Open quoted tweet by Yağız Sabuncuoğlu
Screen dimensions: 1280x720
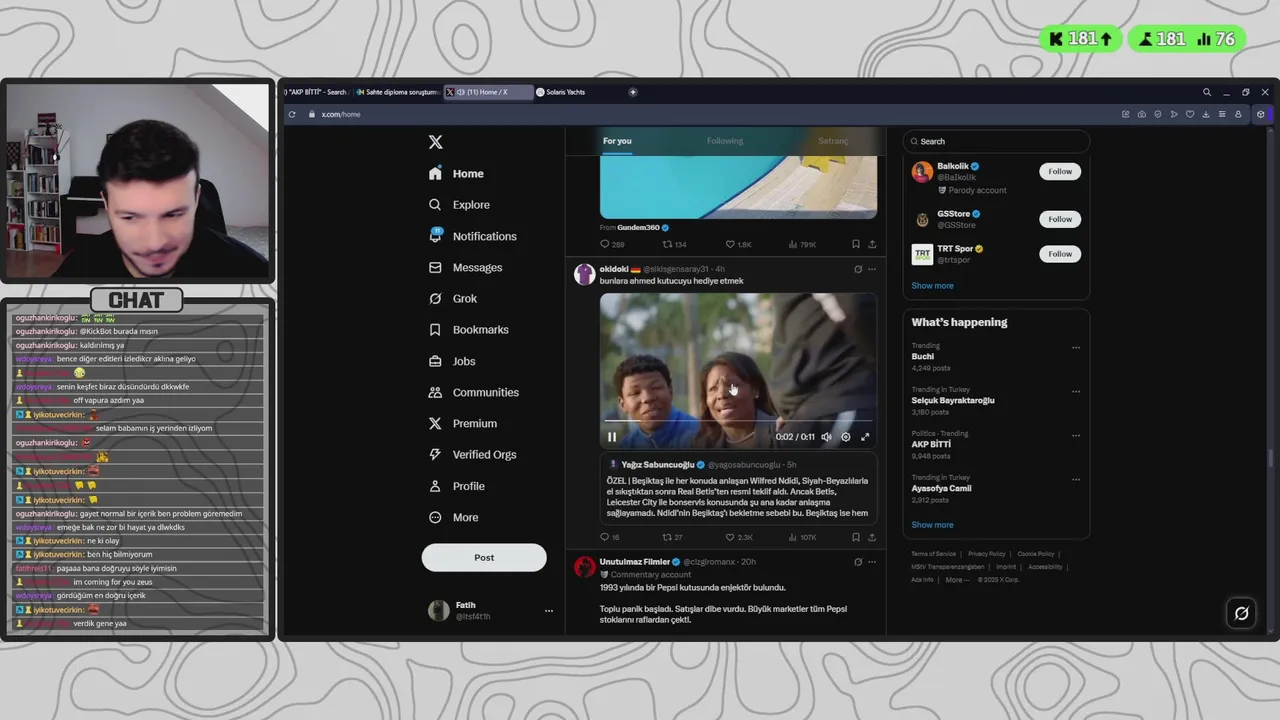[x=738, y=488]
